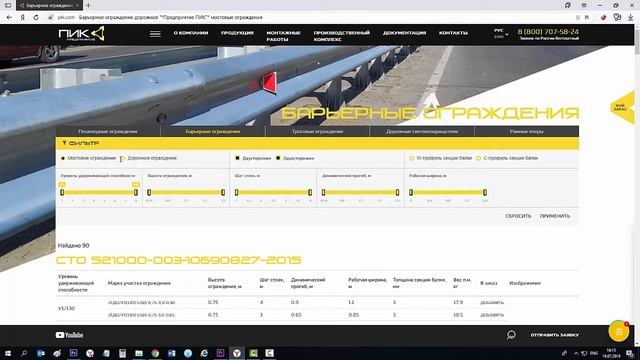The image size is (640, 360).
Task: Click the red extension icon in address bar
Action: tap(604, 18)
